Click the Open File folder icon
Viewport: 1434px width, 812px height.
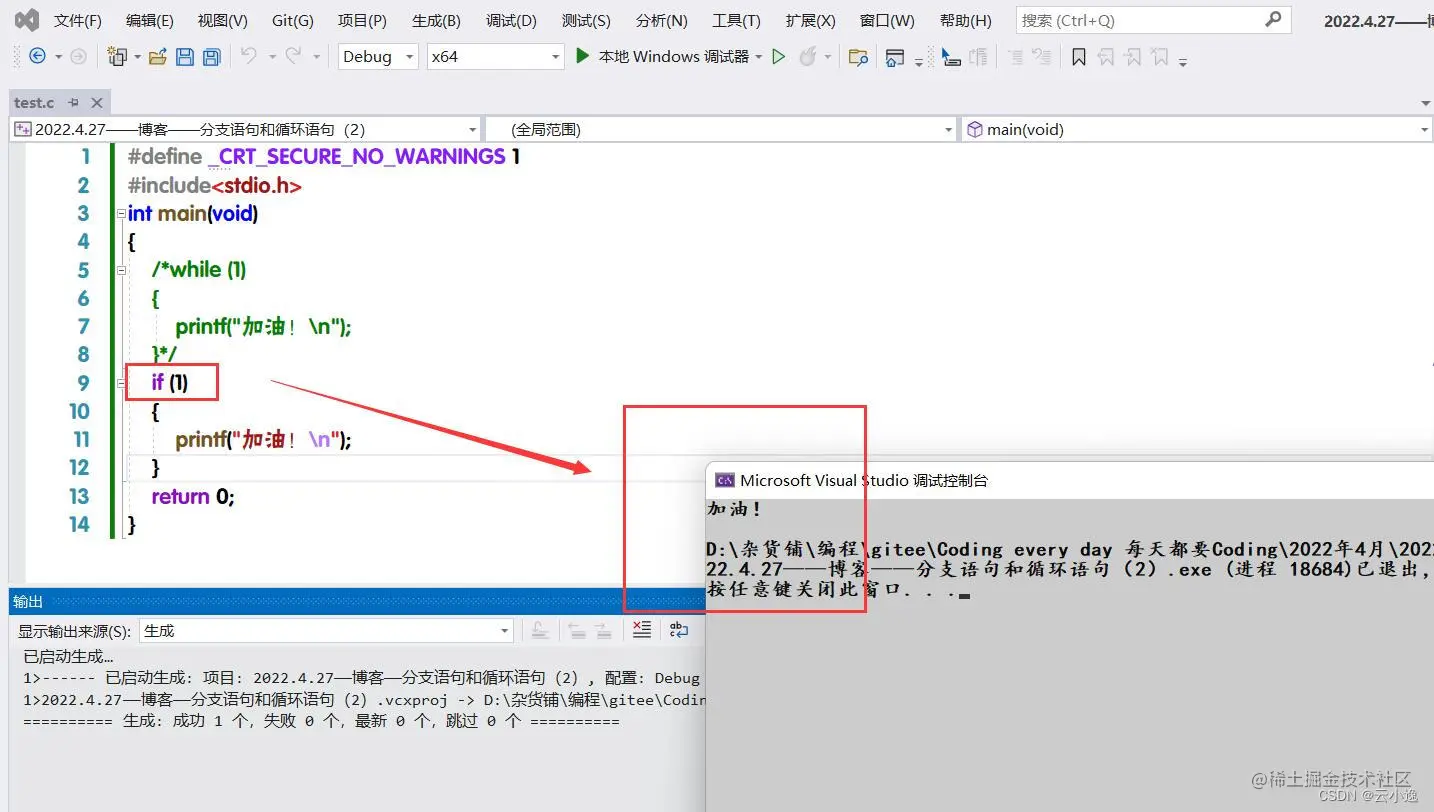pos(157,57)
